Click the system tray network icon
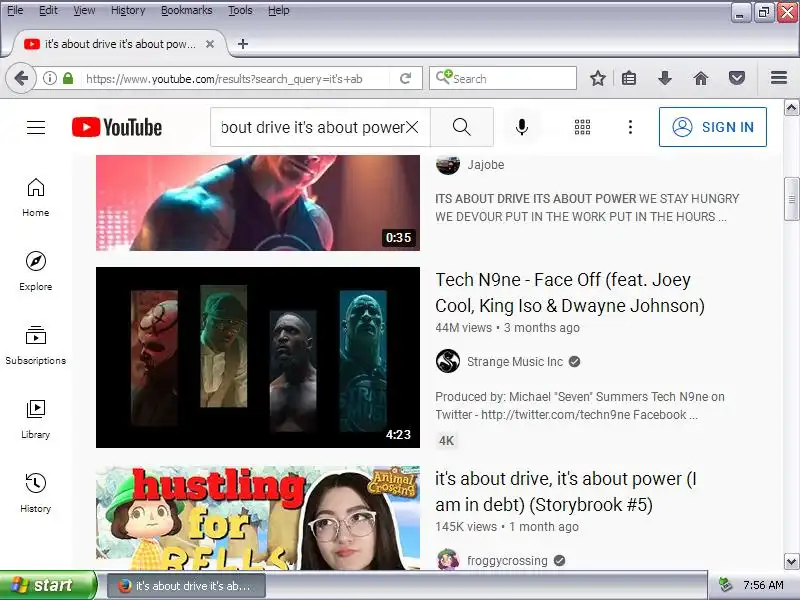This screenshot has width=800, height=600. click(x=725, y=585)
